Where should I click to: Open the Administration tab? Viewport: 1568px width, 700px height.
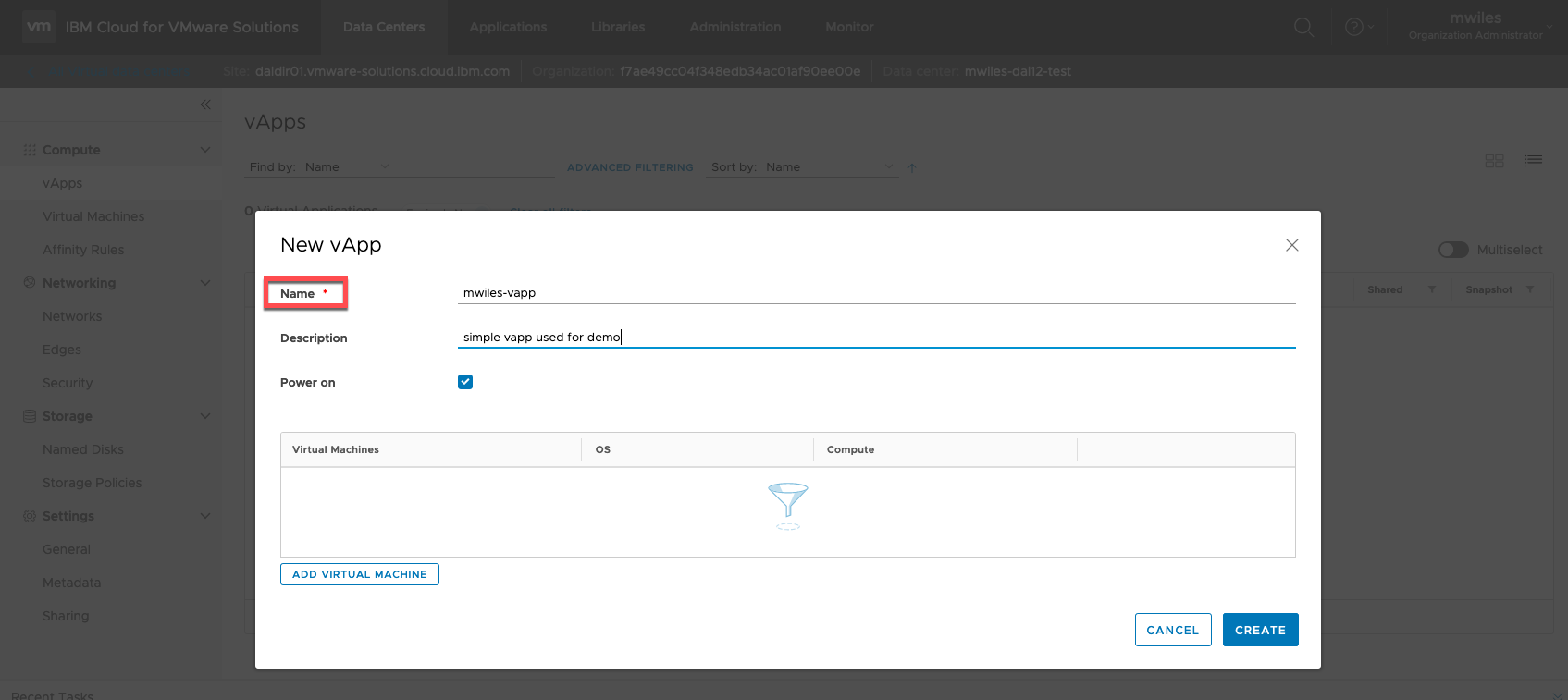point(735,27)
